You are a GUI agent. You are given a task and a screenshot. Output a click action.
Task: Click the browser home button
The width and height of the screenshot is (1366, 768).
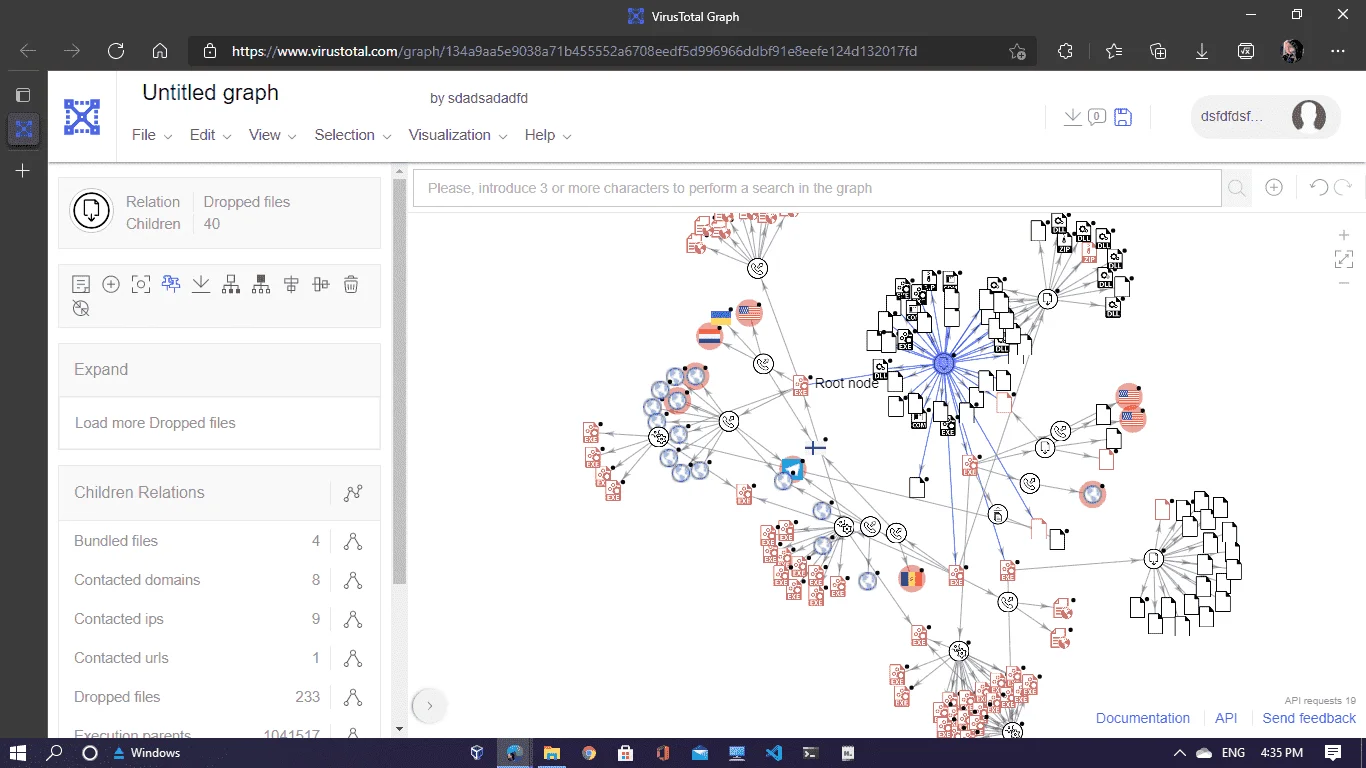pos(160,51)
